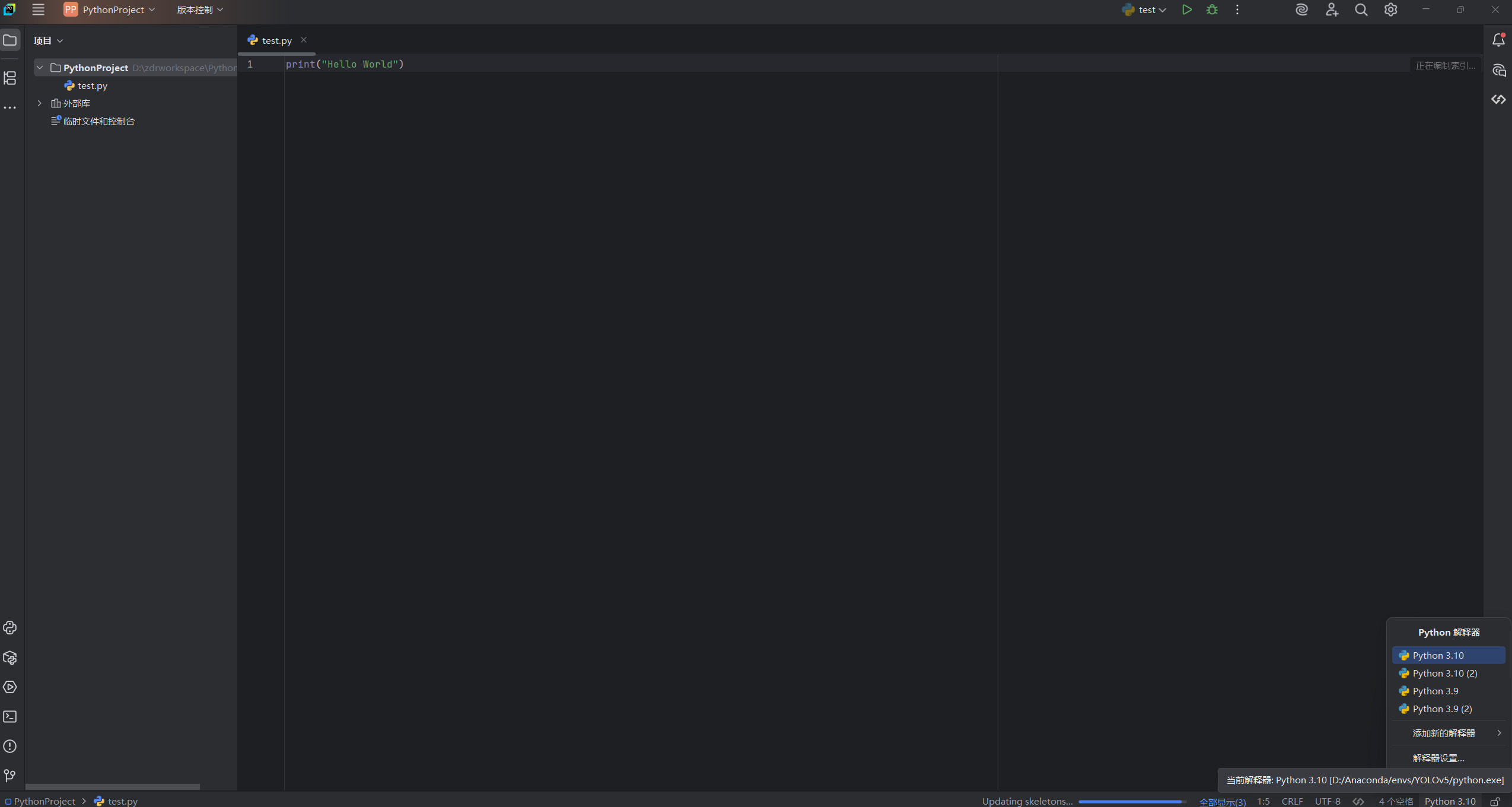Open the Structure tool window
Viewport: 1512px width, 807px height.
(10, 78)
